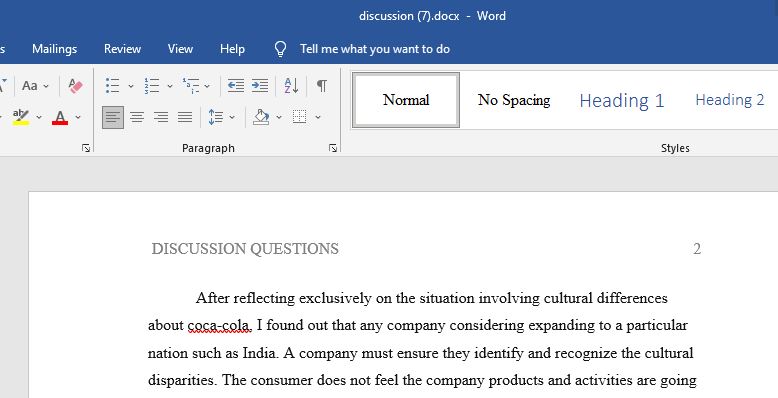Increase the paragraph indent

259,85
